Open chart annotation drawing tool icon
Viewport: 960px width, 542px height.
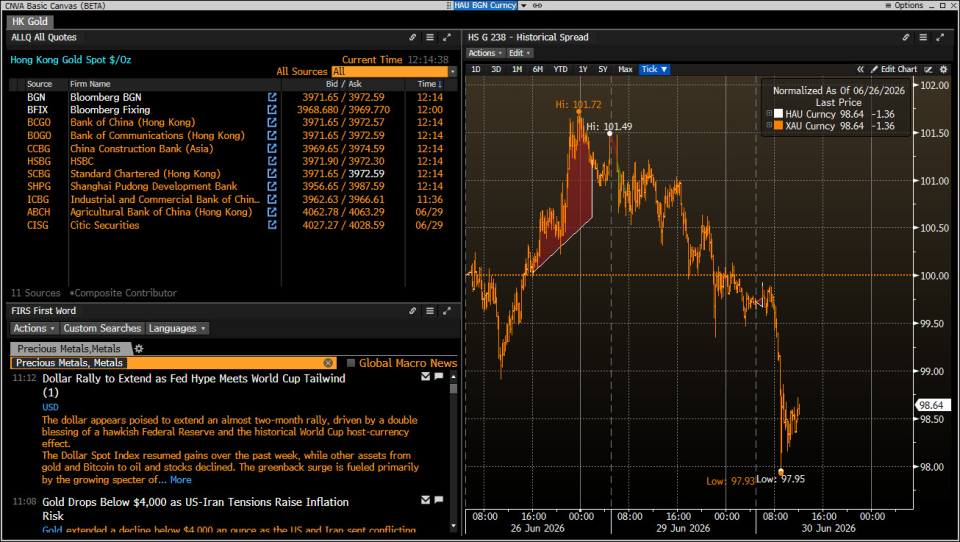928,69
